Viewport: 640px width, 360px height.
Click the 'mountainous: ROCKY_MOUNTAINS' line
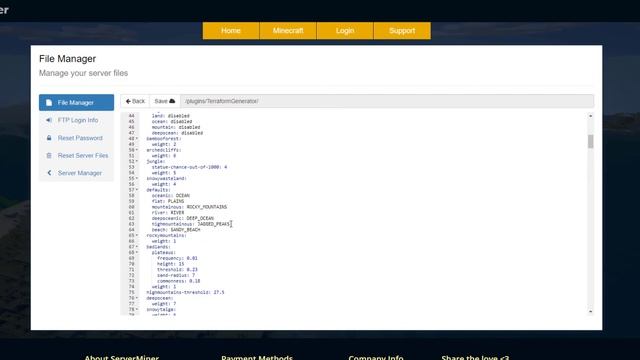click(189, 207)
